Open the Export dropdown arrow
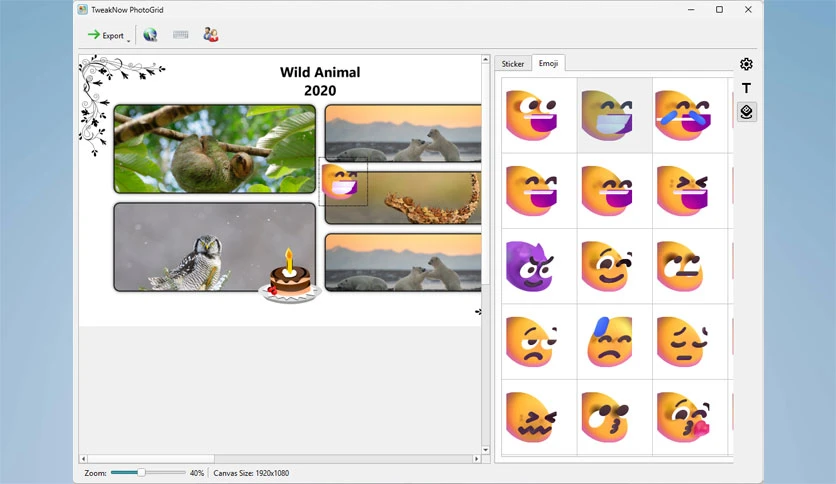 coord(128,39)
